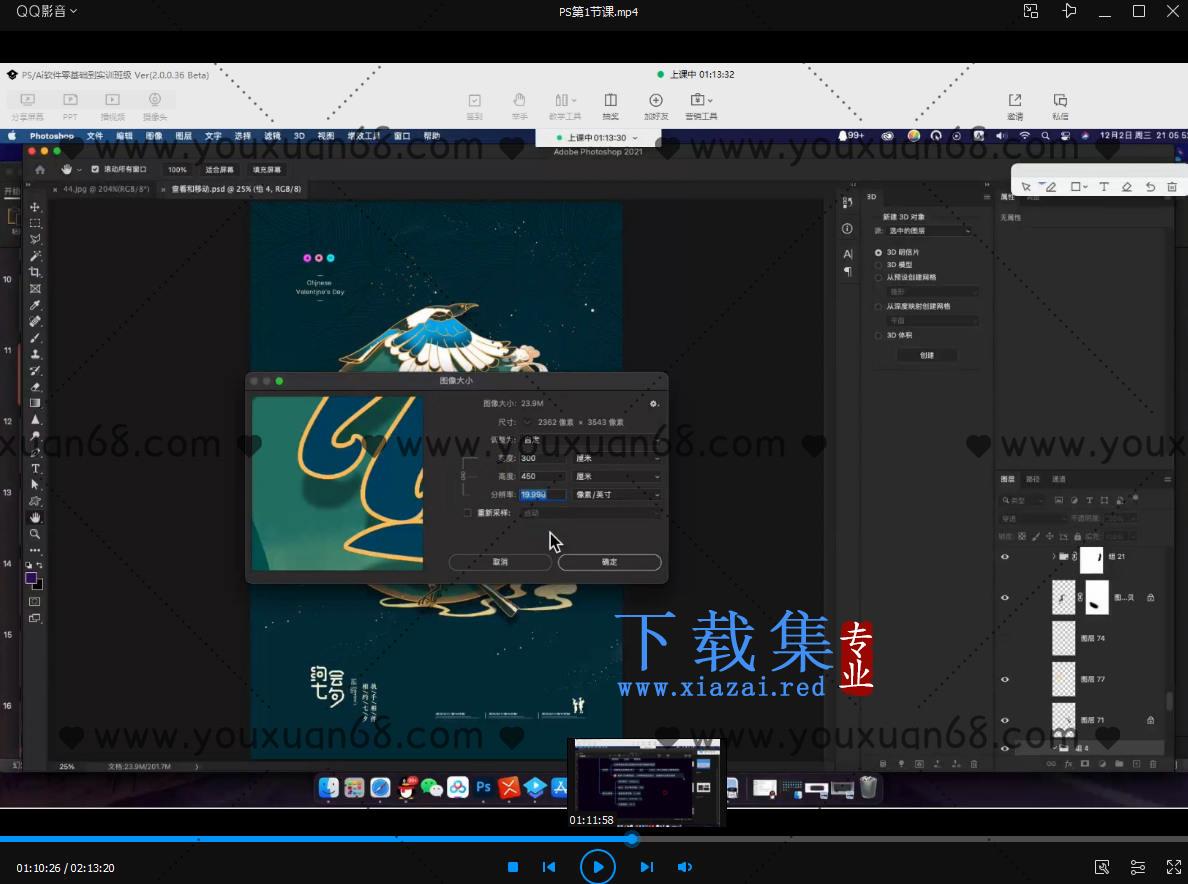Select the Move tool in Photoshop toolbar
The width and height of the screenshot is (1188, 884).
(x=35, y=207)
